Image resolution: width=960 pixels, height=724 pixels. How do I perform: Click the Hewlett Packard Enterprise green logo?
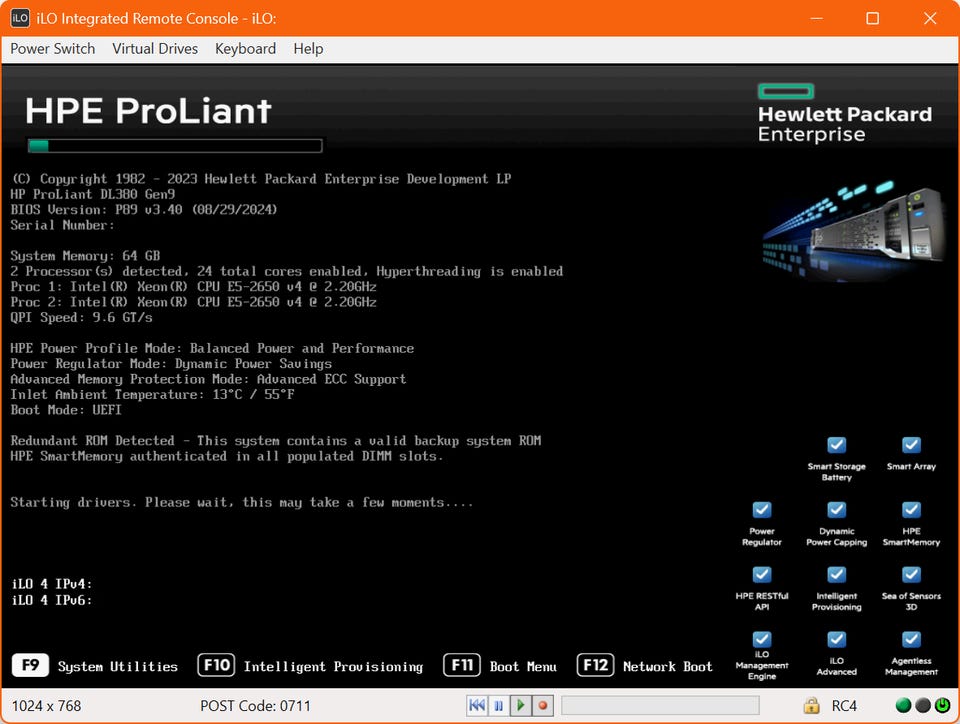[x=786, y=91]
